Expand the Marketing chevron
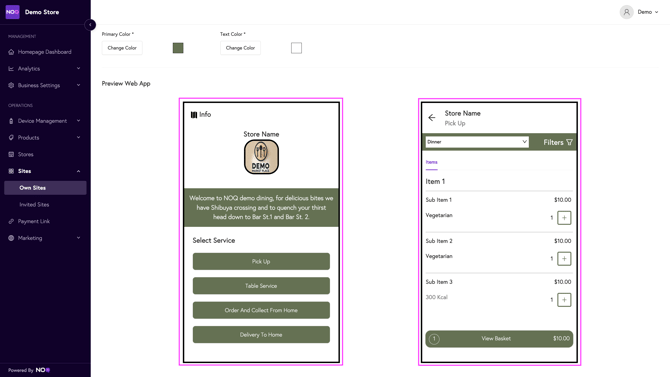This screenshot has width=670, height=377. (78, 238)
